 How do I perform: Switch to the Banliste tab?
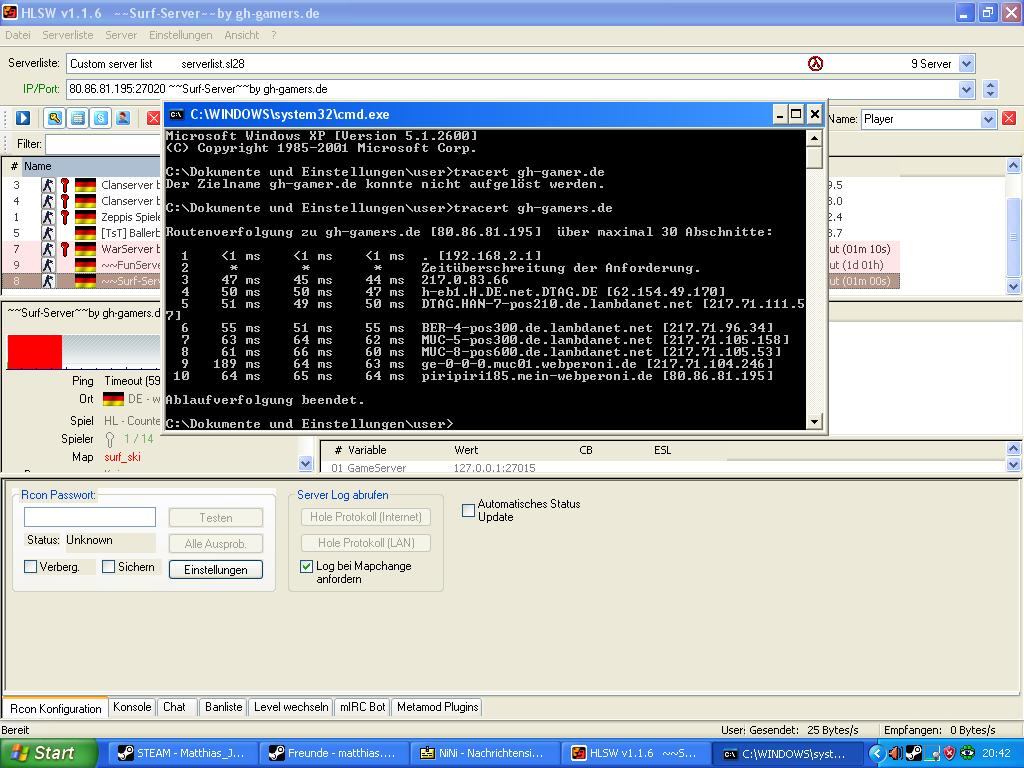(x=223, y=707)
